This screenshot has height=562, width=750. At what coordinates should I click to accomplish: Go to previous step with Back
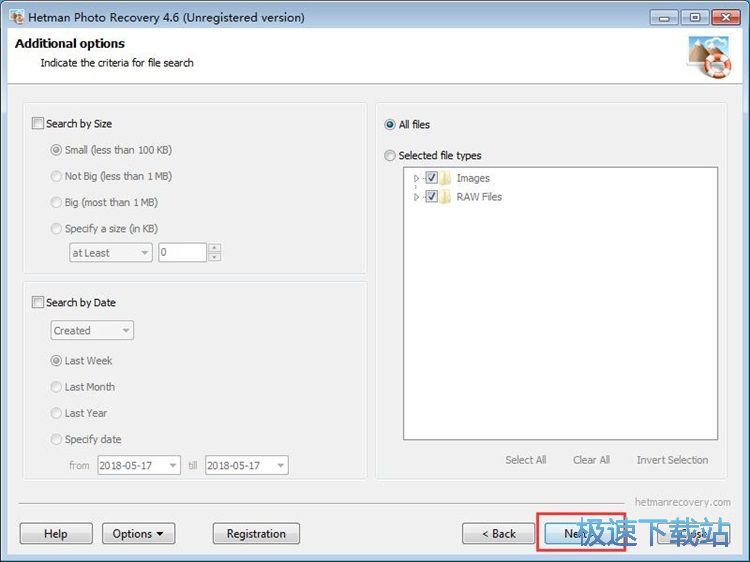click(498, 534)
